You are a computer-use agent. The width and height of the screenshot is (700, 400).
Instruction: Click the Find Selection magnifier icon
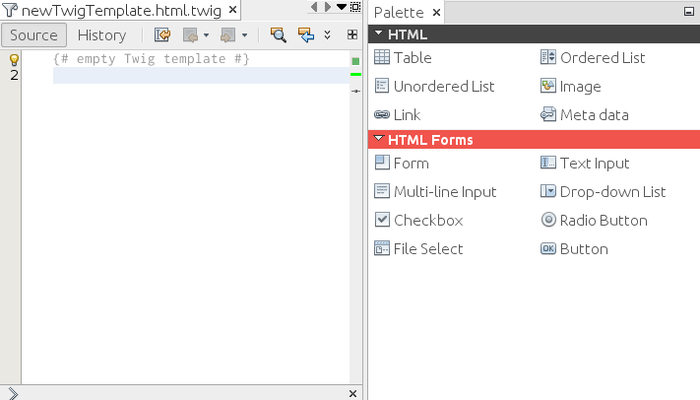[279, 35]
